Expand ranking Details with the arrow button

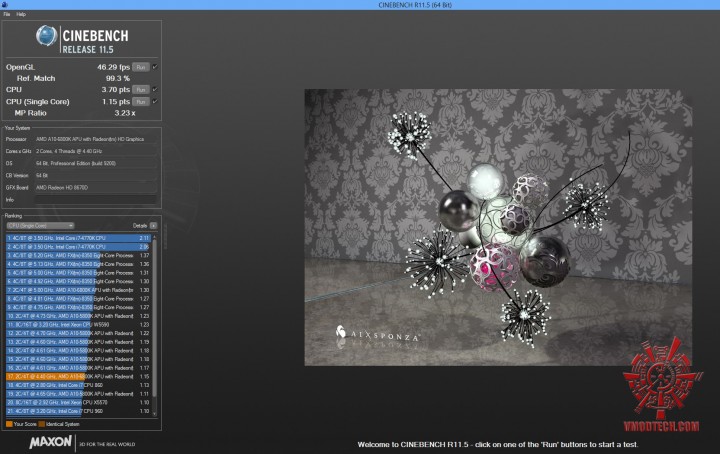(153, 225)
